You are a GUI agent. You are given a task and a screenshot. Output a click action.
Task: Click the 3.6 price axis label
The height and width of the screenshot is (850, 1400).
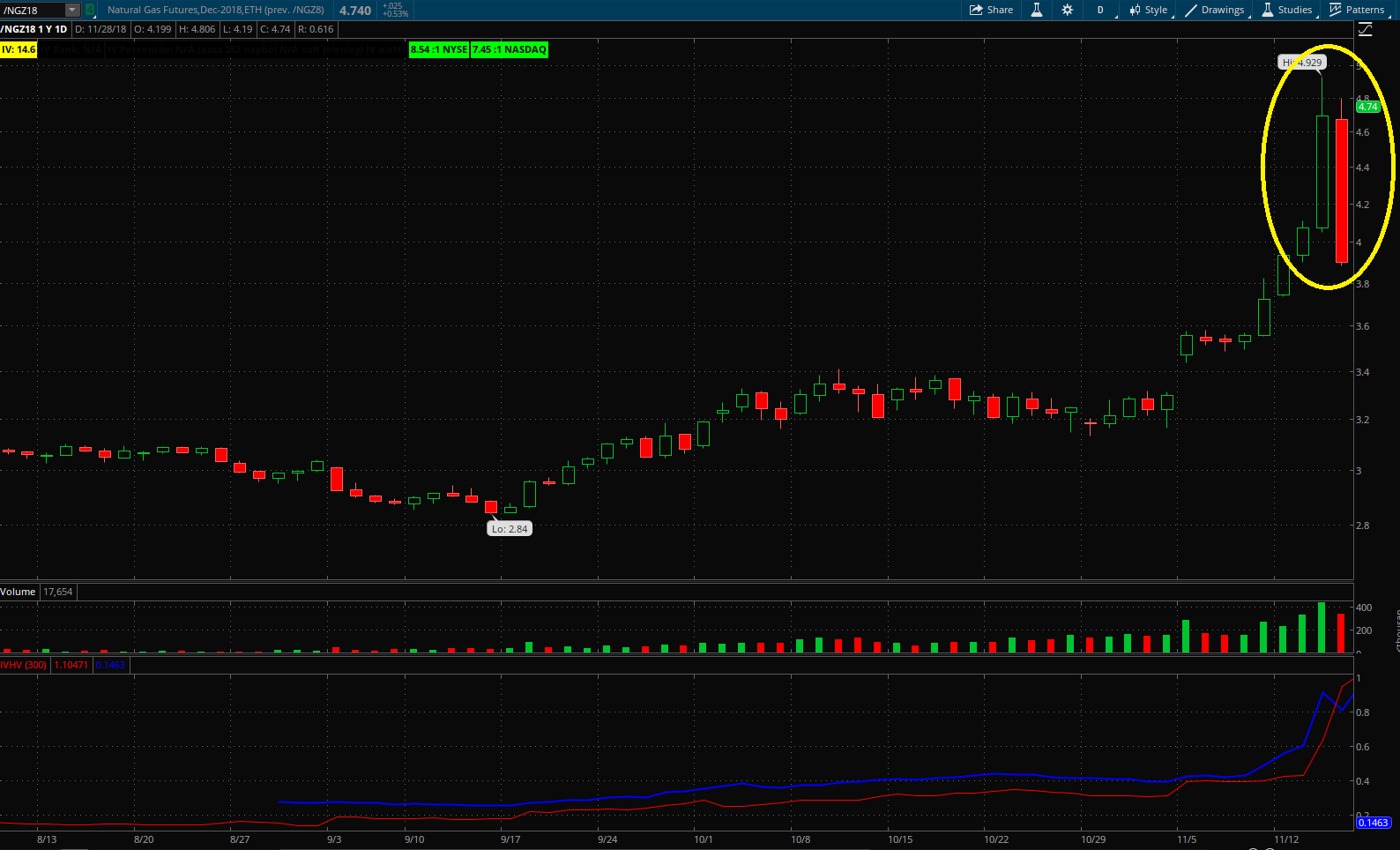click(1363, 326)
